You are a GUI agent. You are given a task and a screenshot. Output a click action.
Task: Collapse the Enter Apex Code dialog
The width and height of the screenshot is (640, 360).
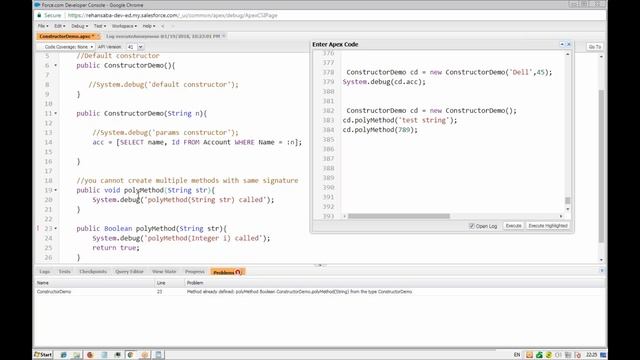click(562, 44)
